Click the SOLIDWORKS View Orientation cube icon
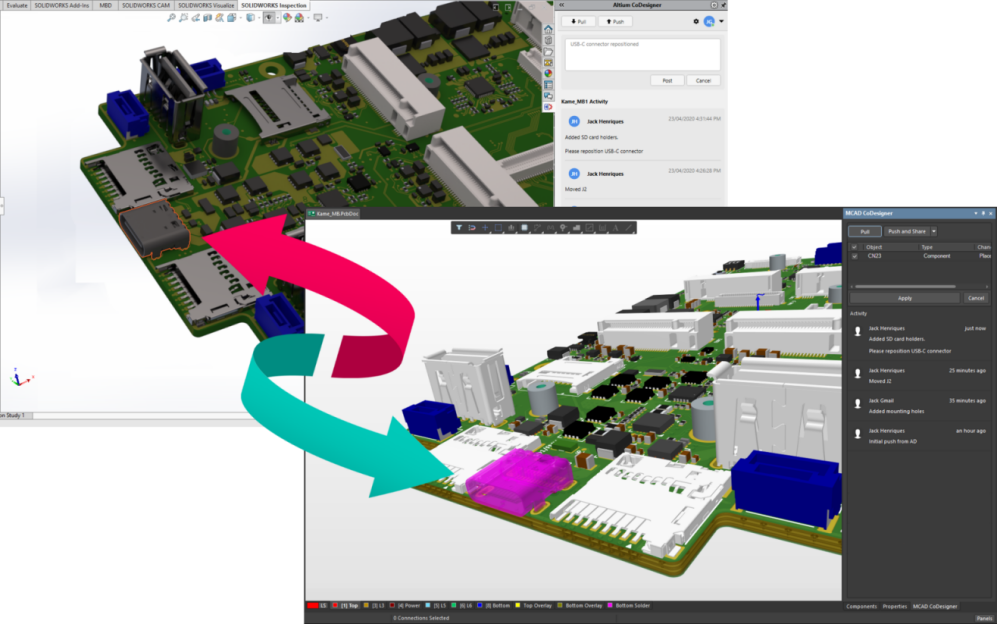This screenshot has width=997, height=624. [x=231, y=18]
